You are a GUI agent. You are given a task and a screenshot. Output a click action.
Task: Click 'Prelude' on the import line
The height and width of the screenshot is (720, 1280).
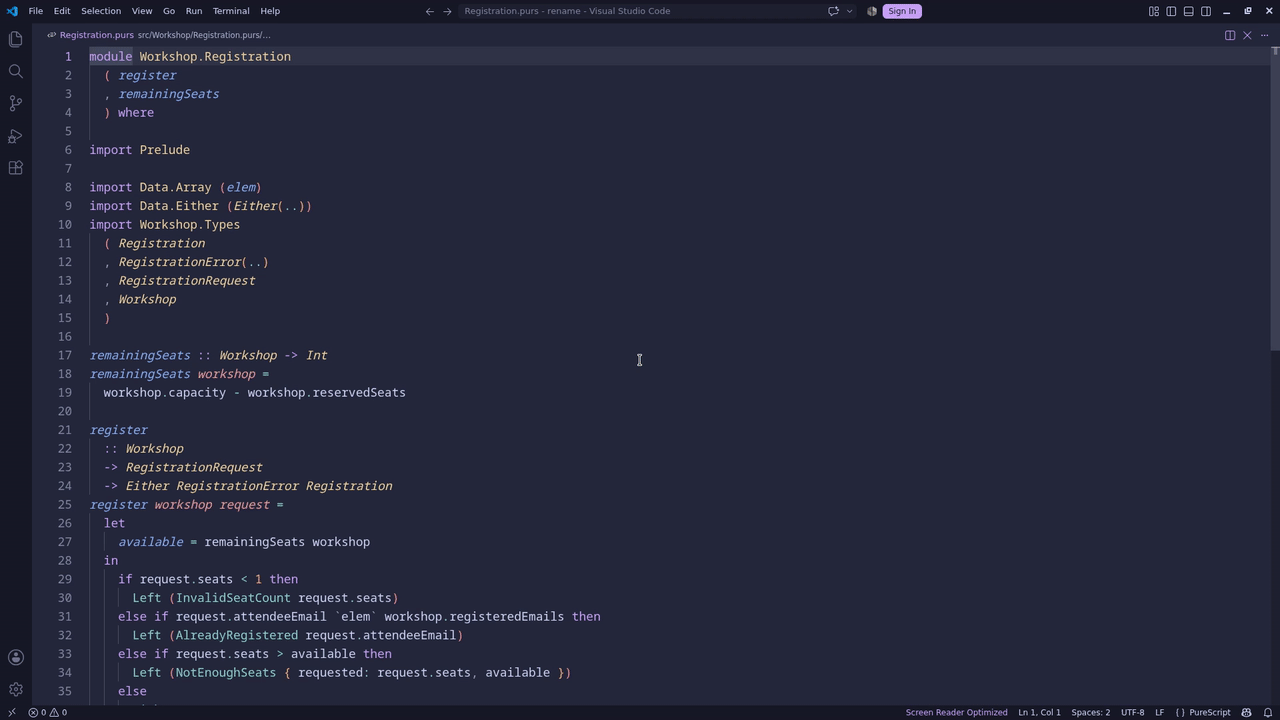pos(165,150)
